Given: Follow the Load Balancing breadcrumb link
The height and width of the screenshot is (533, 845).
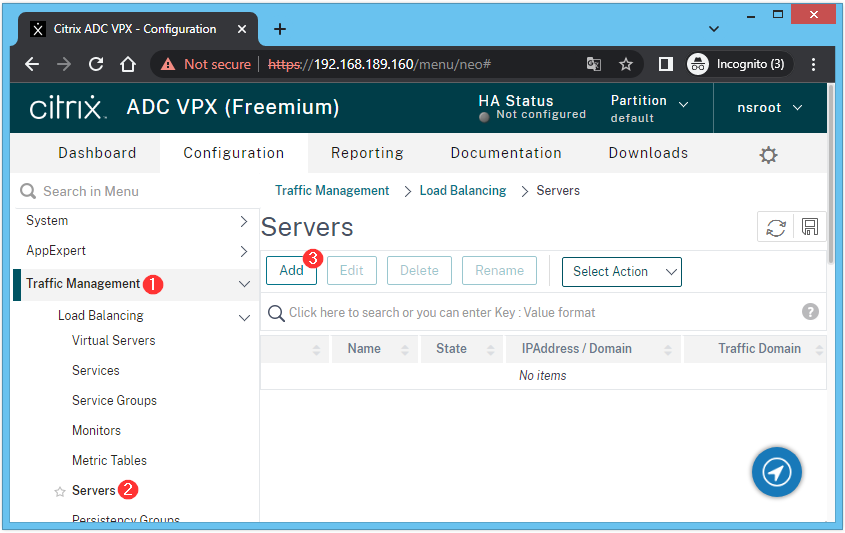Looking at the screenshot, I should click(x=463, y=191).
